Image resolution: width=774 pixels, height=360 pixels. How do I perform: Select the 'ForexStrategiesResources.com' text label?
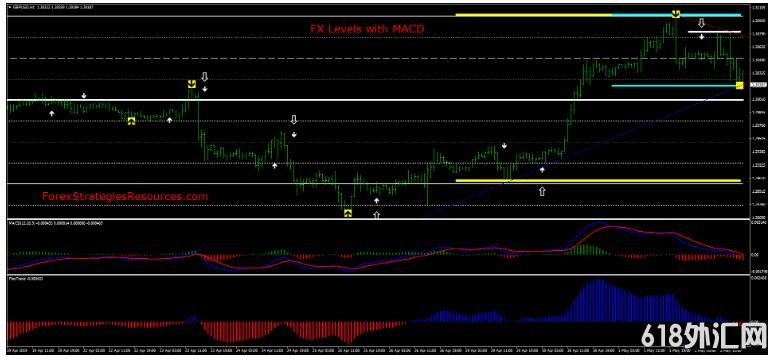point(125,196)
